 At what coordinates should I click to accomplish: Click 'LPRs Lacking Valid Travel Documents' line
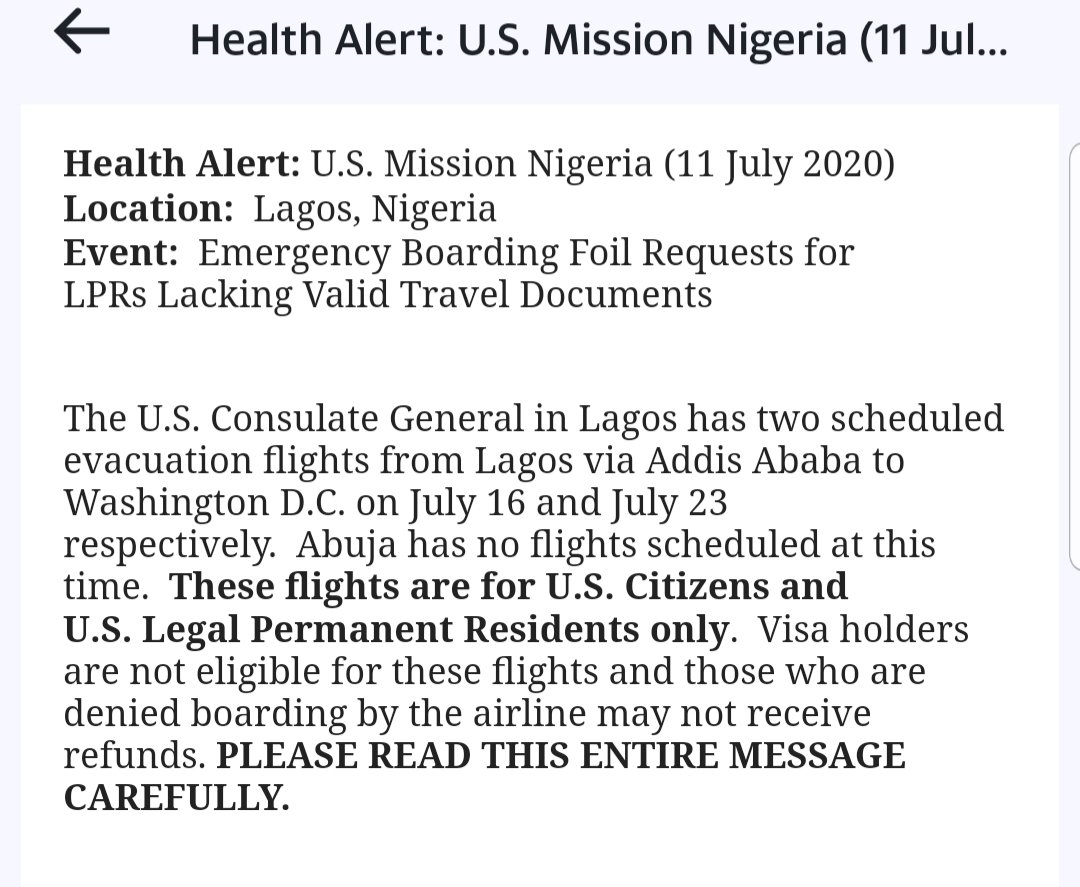click(388, 295)
